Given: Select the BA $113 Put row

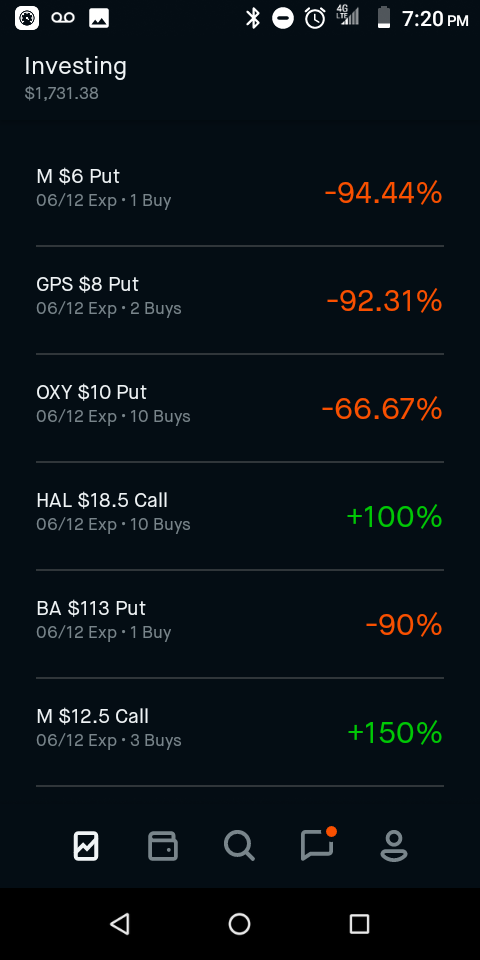Looking at the screenshot, I should (x=239, y=624).
